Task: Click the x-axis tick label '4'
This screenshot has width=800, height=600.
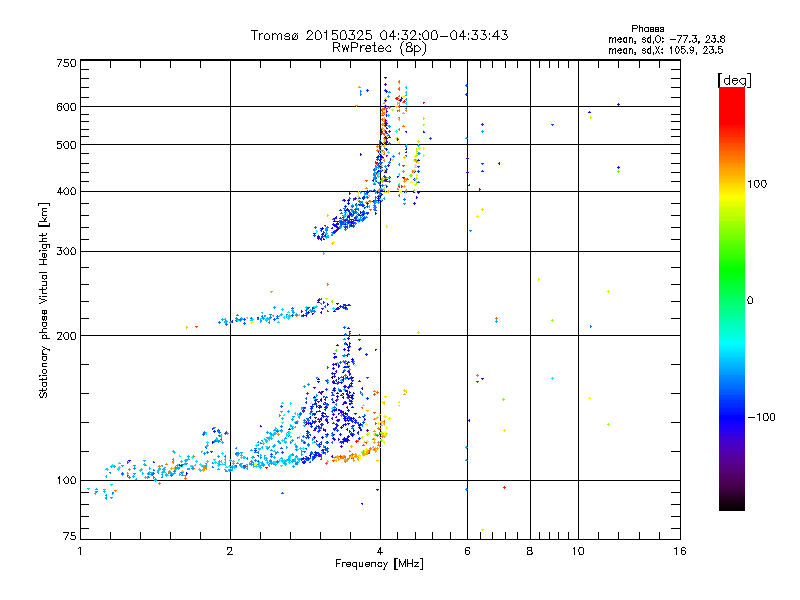Action: click(380, 551)
